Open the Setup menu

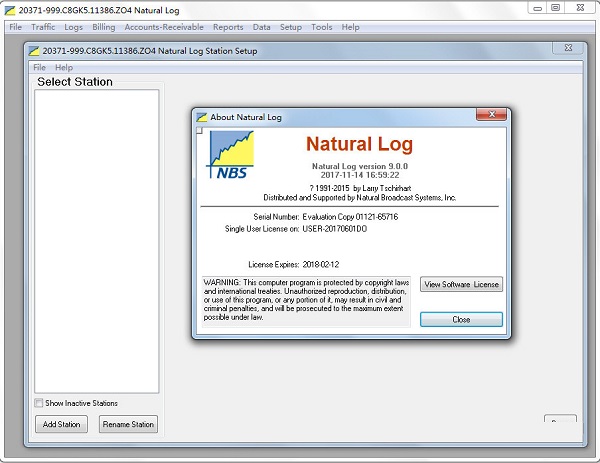click(291, 27)
